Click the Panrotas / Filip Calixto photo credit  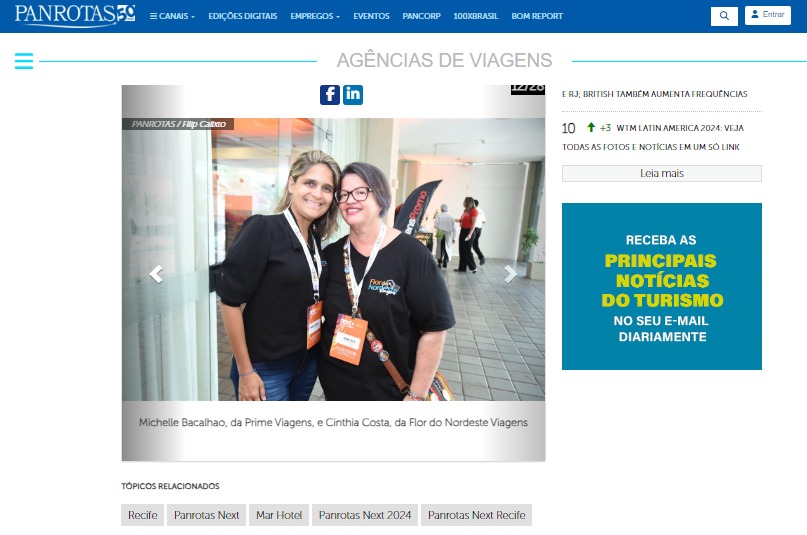(x=178, y=124)
